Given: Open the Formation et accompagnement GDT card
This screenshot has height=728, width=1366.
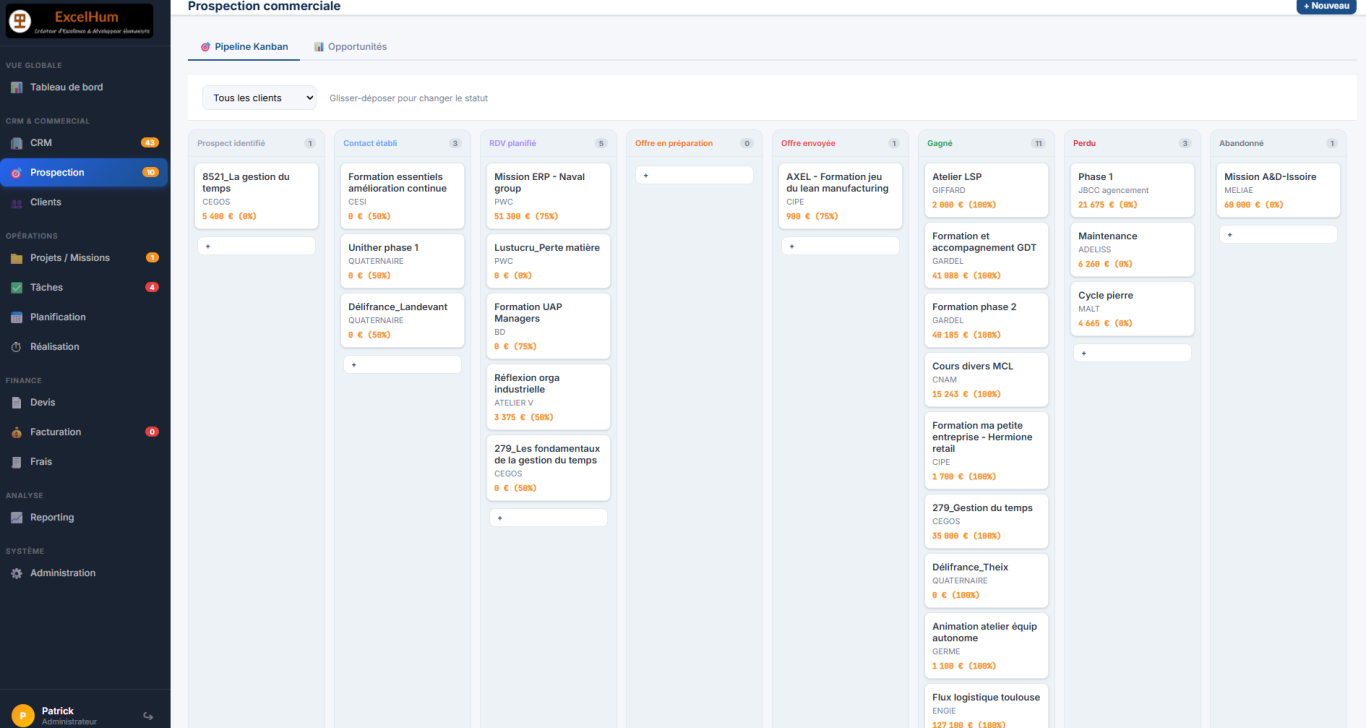Looking at the screenshot, I should pos(986,255).
